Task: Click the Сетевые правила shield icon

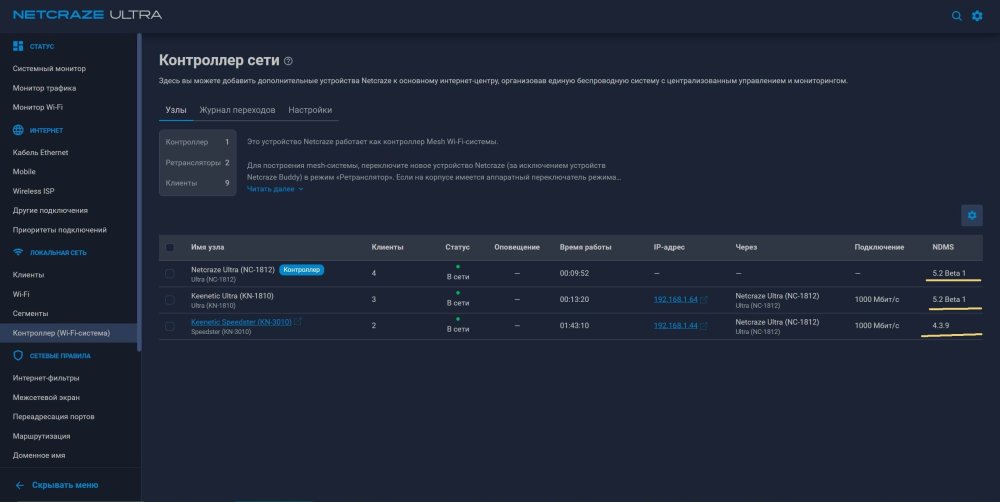Action: click(x=18, y=356)
